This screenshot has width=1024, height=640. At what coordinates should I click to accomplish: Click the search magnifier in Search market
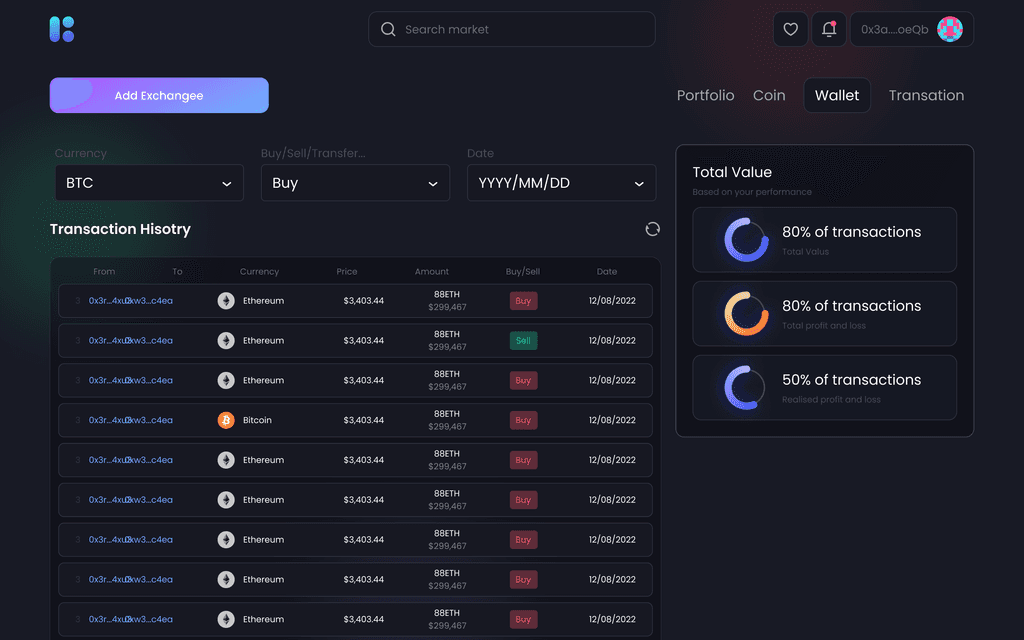[x=388, y=29]
